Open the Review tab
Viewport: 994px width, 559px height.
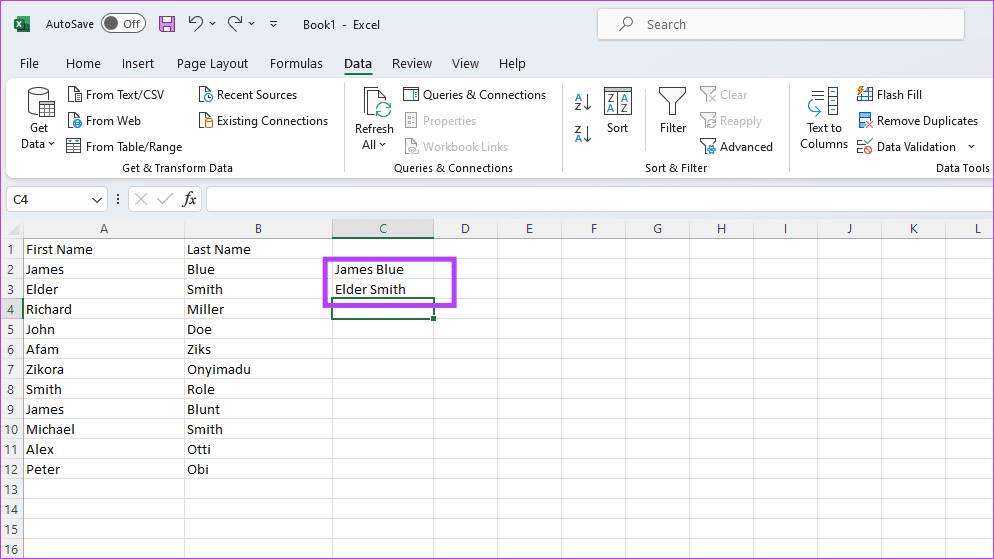(x=411, y=63)
